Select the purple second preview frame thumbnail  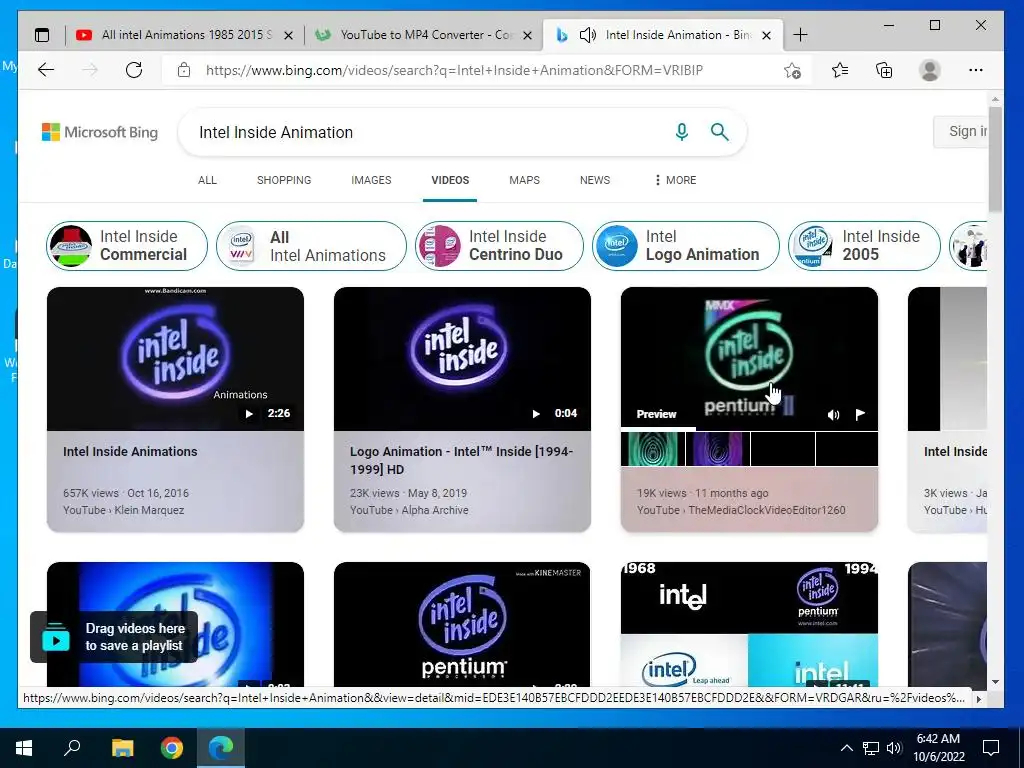coord(718,449)
